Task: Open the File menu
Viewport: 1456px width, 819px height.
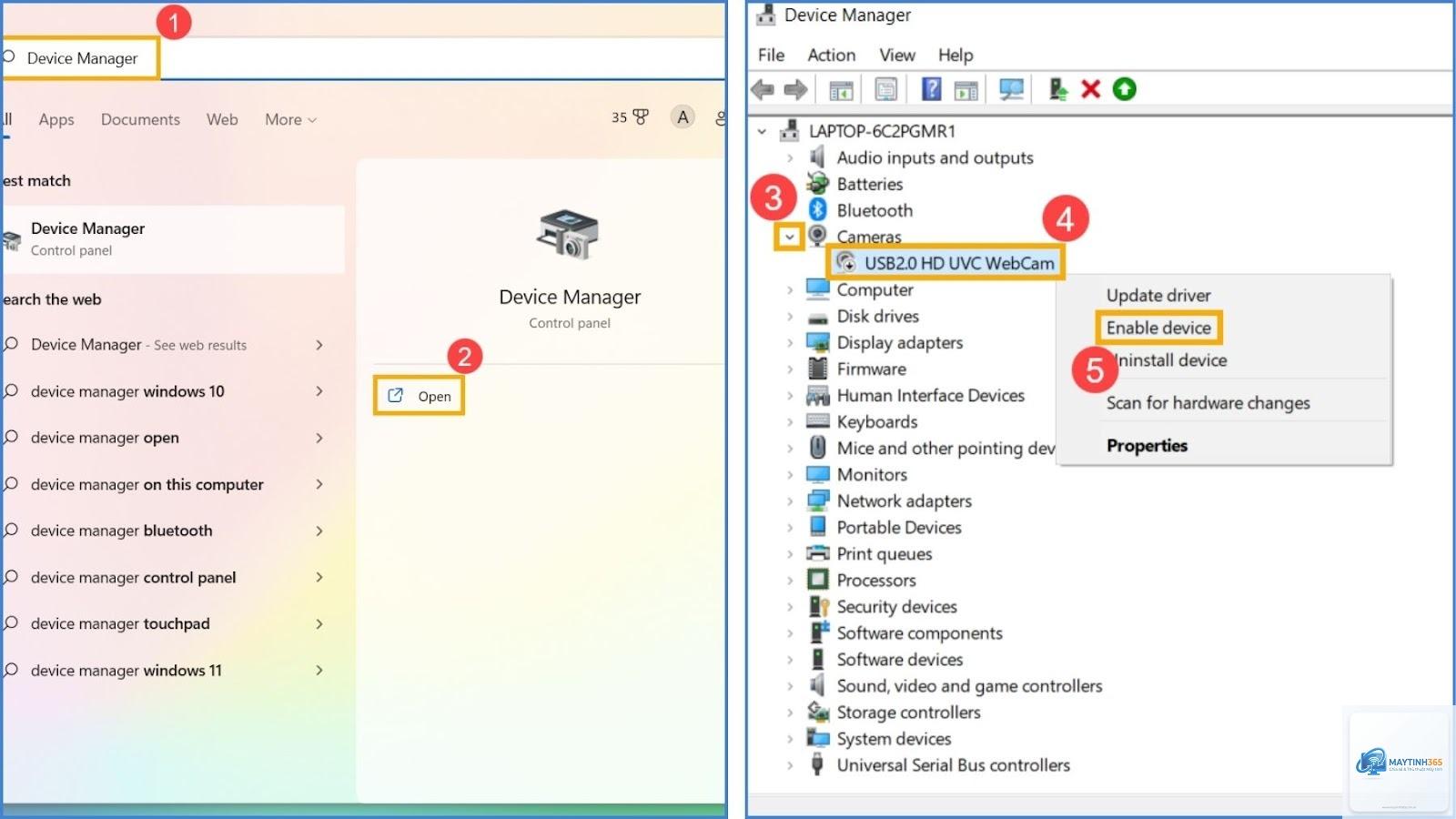Action: coord(771,55)
